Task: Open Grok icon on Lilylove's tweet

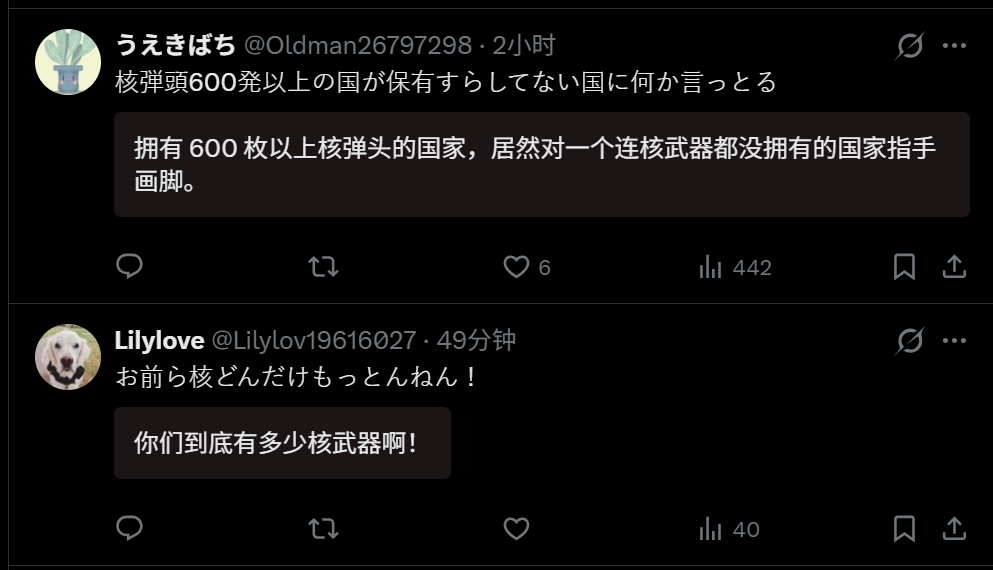Action: point(910,341)
